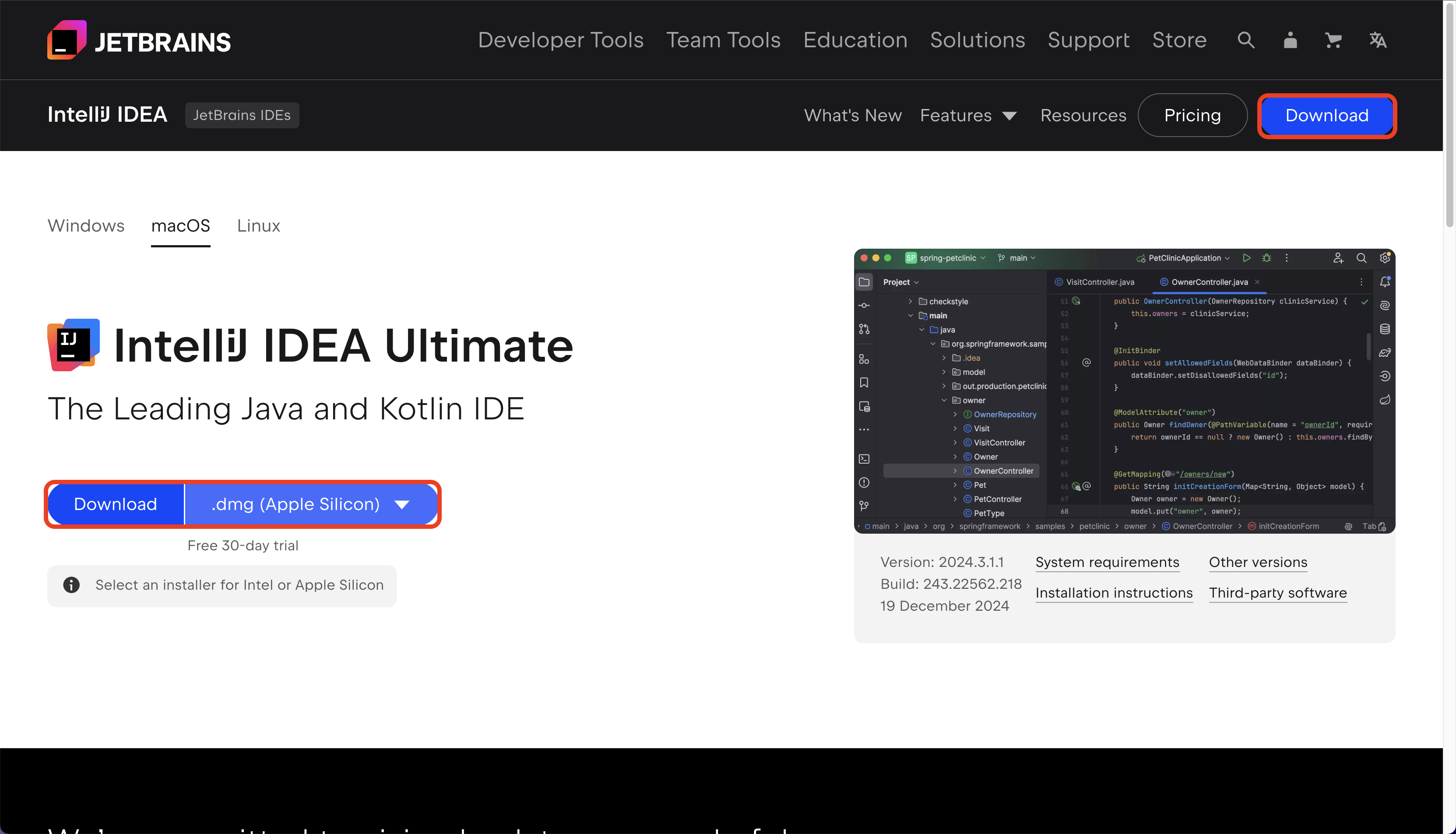Open the account profile icon

point(1290,40)
